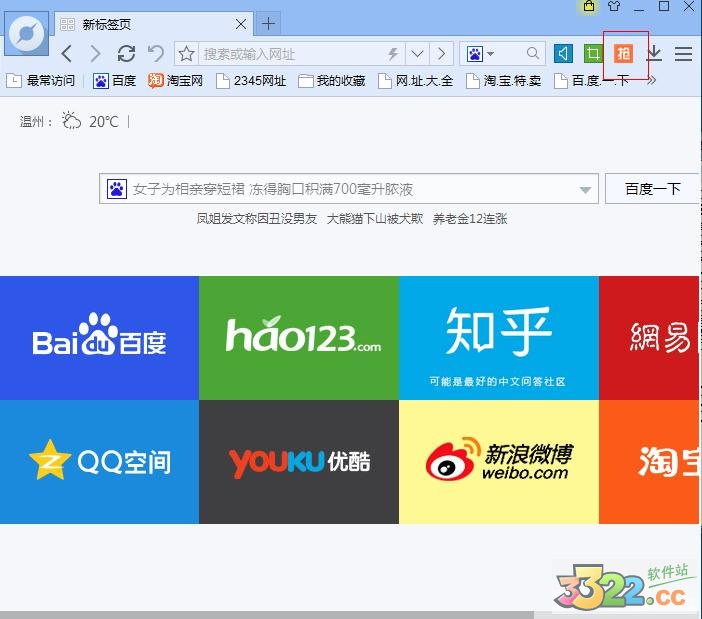Click the 温州 city label

[36, 122]
